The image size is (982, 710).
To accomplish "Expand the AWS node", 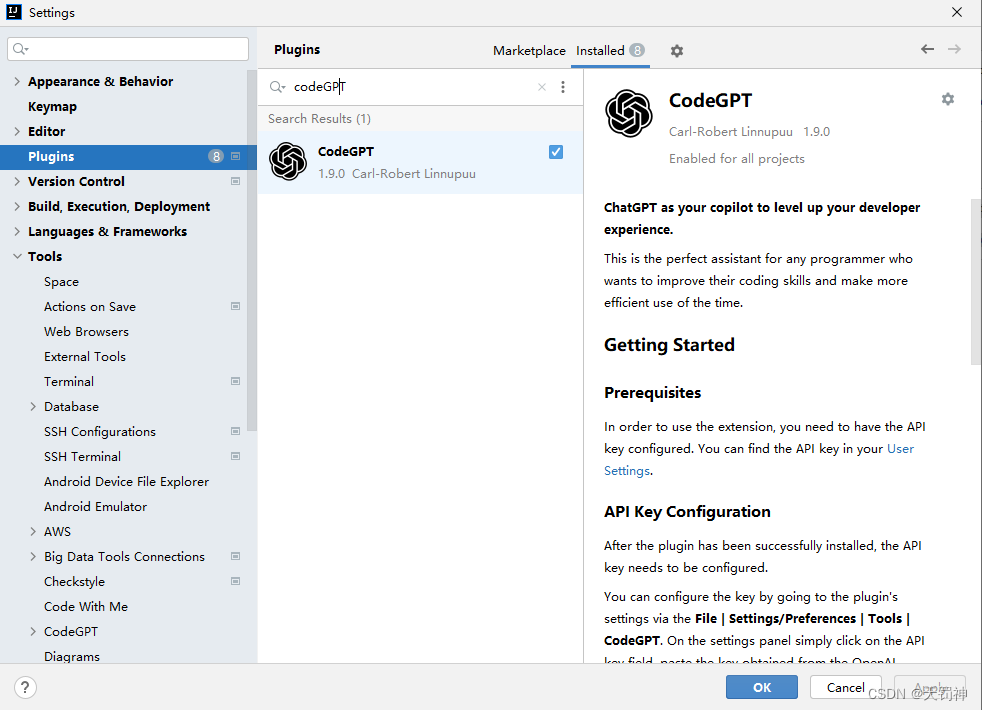I will [33, 532].
